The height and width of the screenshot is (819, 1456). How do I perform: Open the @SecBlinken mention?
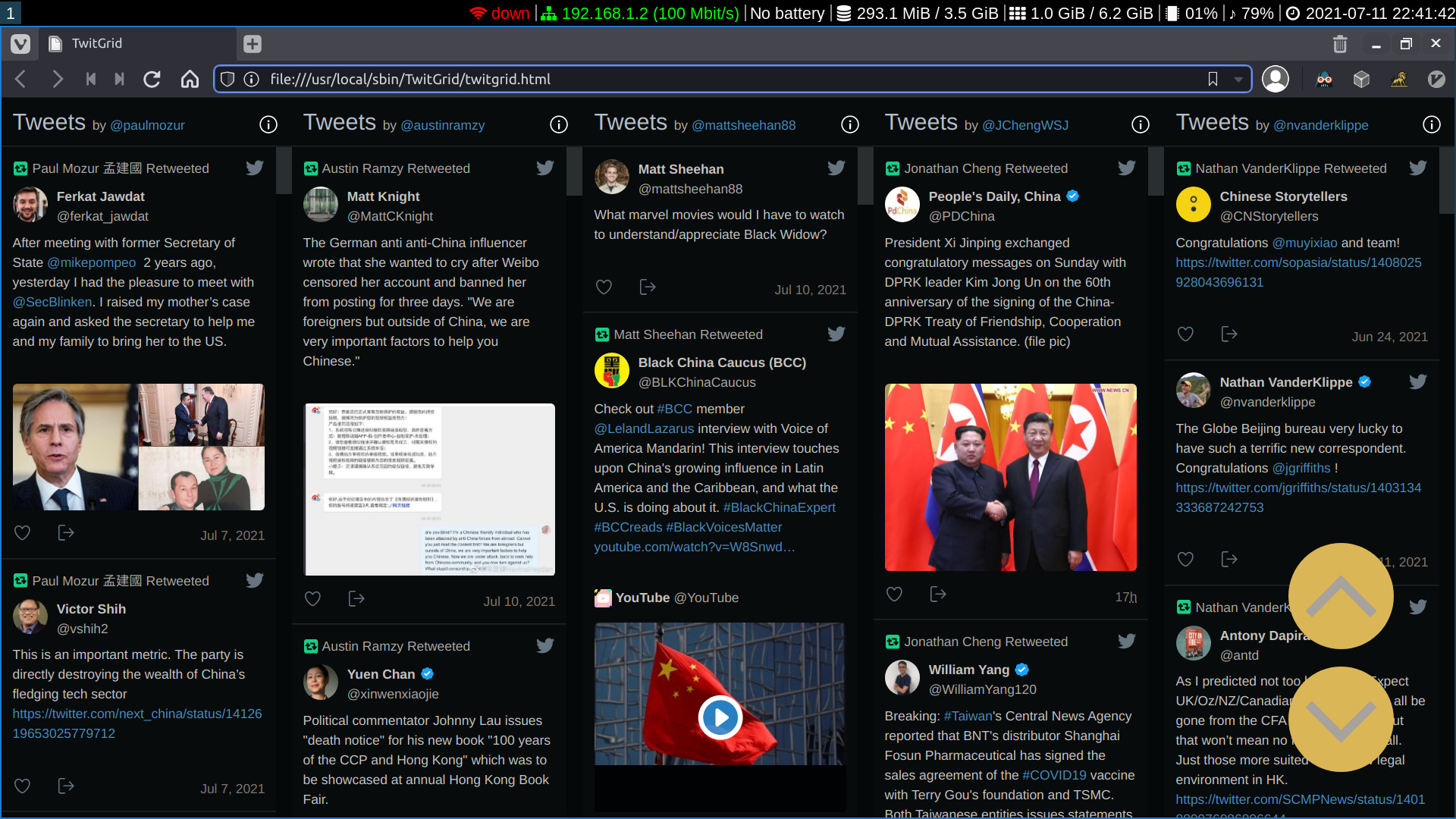(52, 302)
